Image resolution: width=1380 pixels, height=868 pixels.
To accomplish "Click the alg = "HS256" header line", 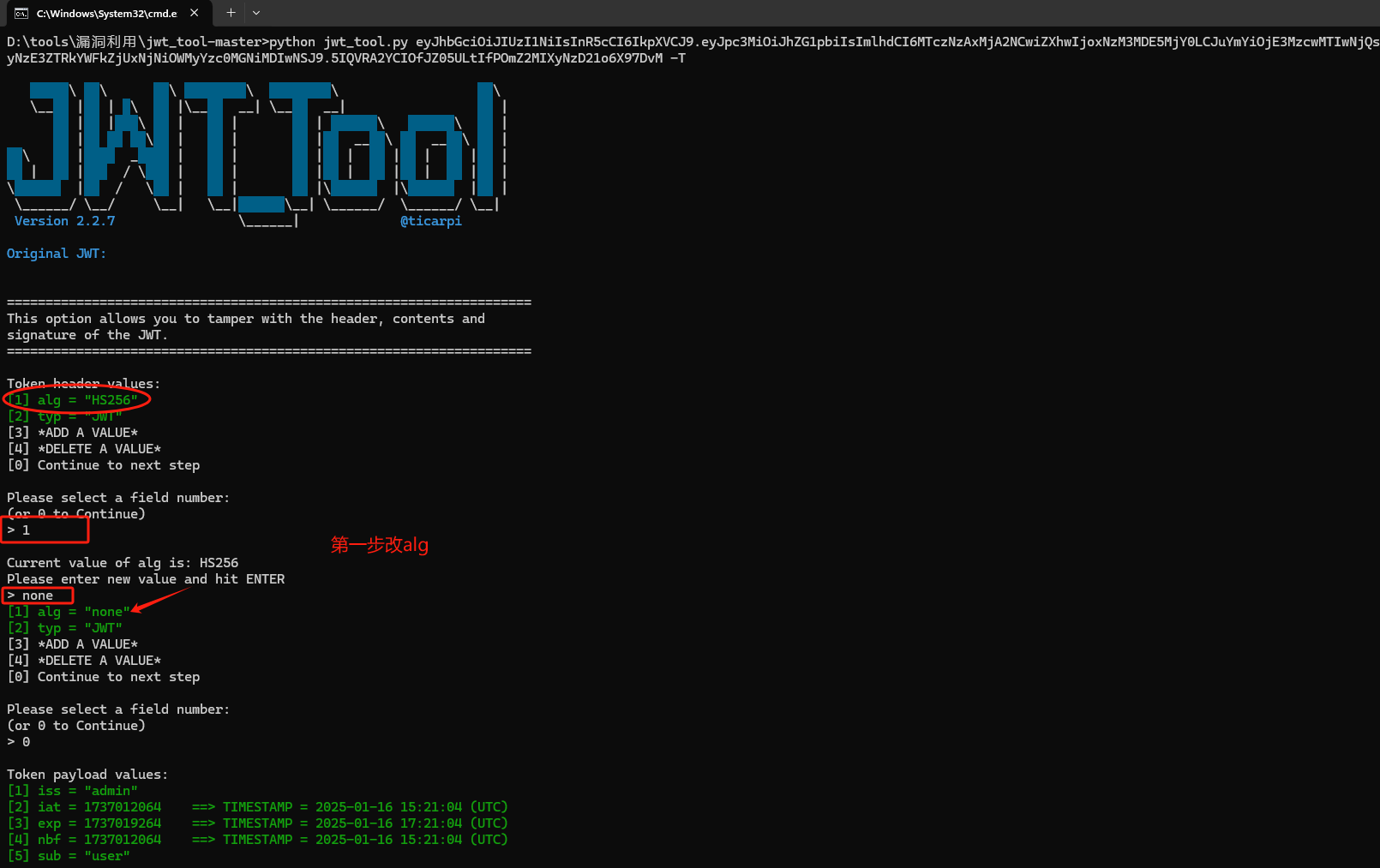I will pyautogui.click(x=73, y=400).
